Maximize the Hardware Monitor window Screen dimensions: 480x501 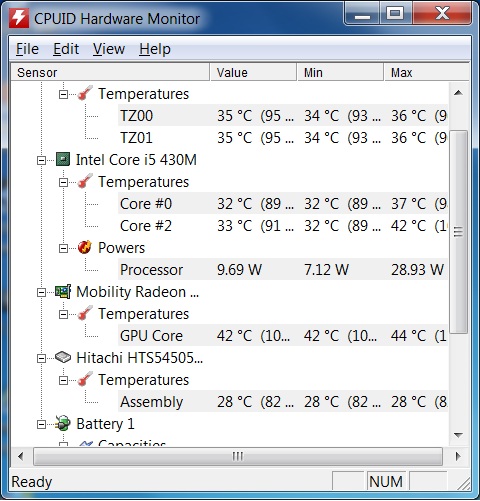pyautogui.click(x=395, y=14)
